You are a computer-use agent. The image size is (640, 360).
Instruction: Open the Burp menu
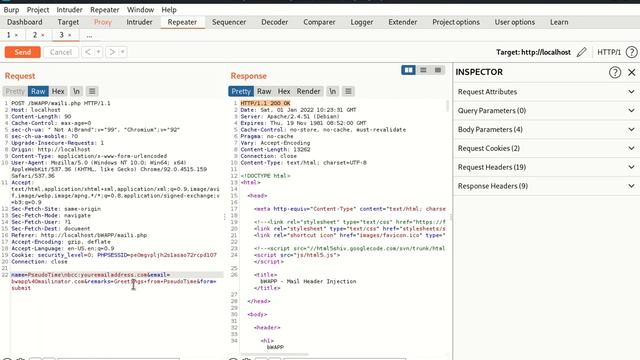(x=11, y=9)
